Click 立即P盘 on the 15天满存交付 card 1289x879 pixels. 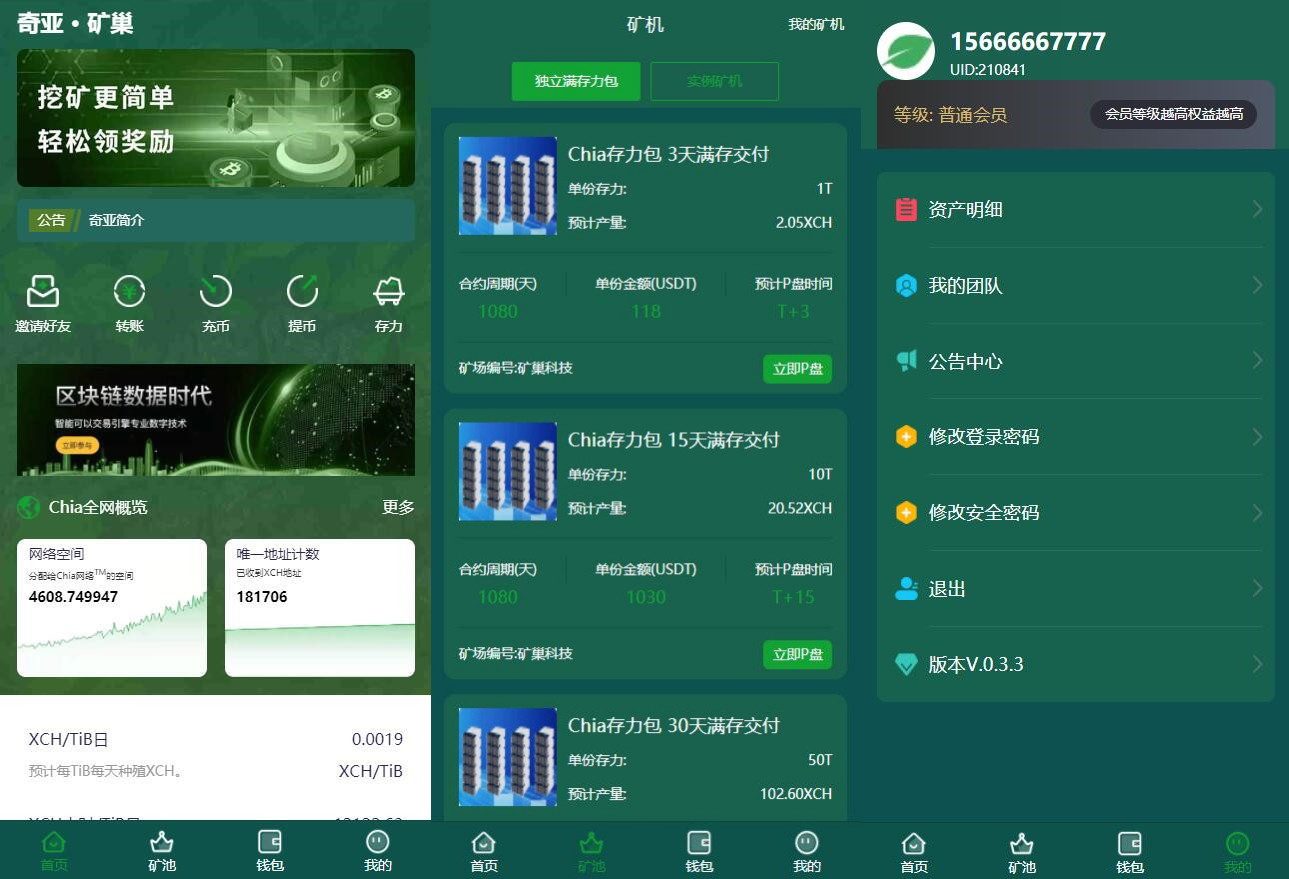coord(797,654)
